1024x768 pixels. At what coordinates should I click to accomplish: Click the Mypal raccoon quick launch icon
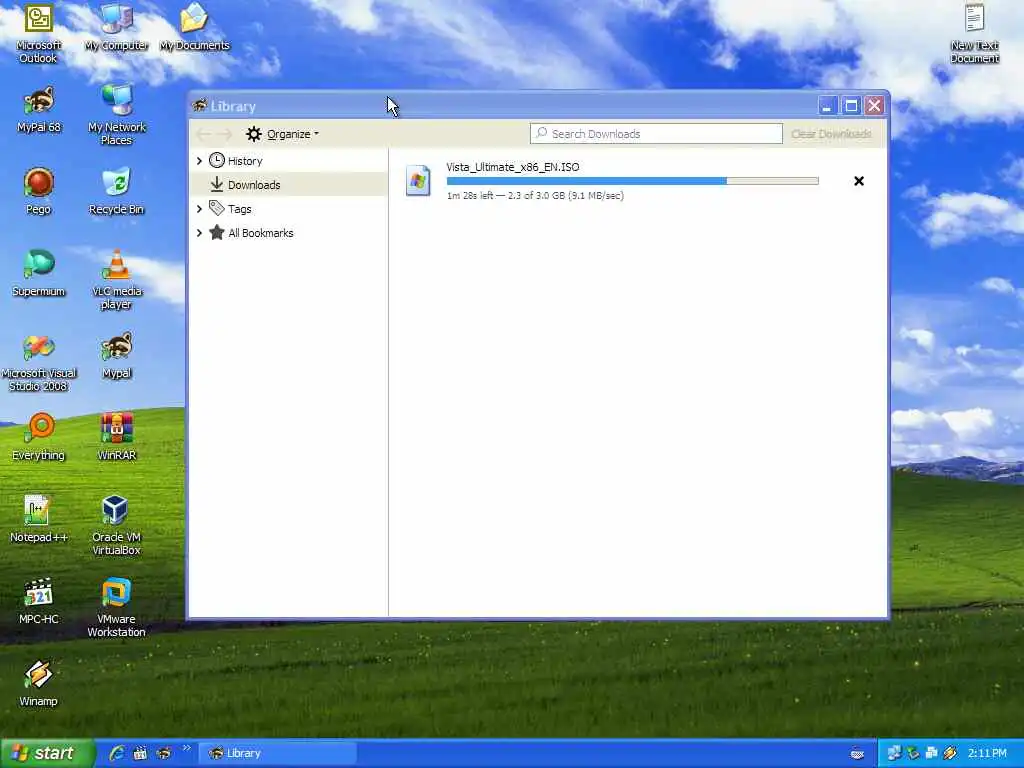point(164,753)
